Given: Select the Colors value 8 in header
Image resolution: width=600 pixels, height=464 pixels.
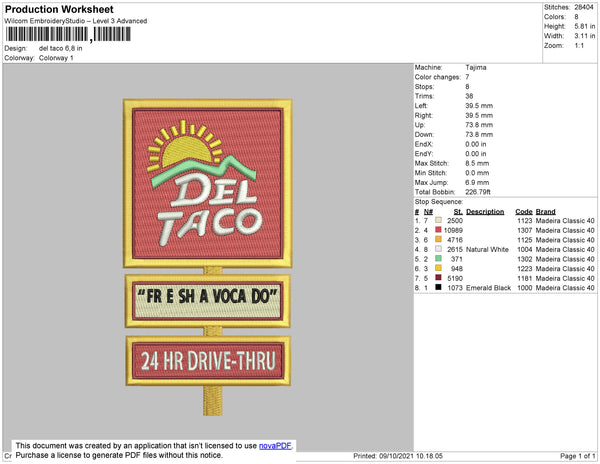Looking at the screenshot, I should (x=576, y=17).
